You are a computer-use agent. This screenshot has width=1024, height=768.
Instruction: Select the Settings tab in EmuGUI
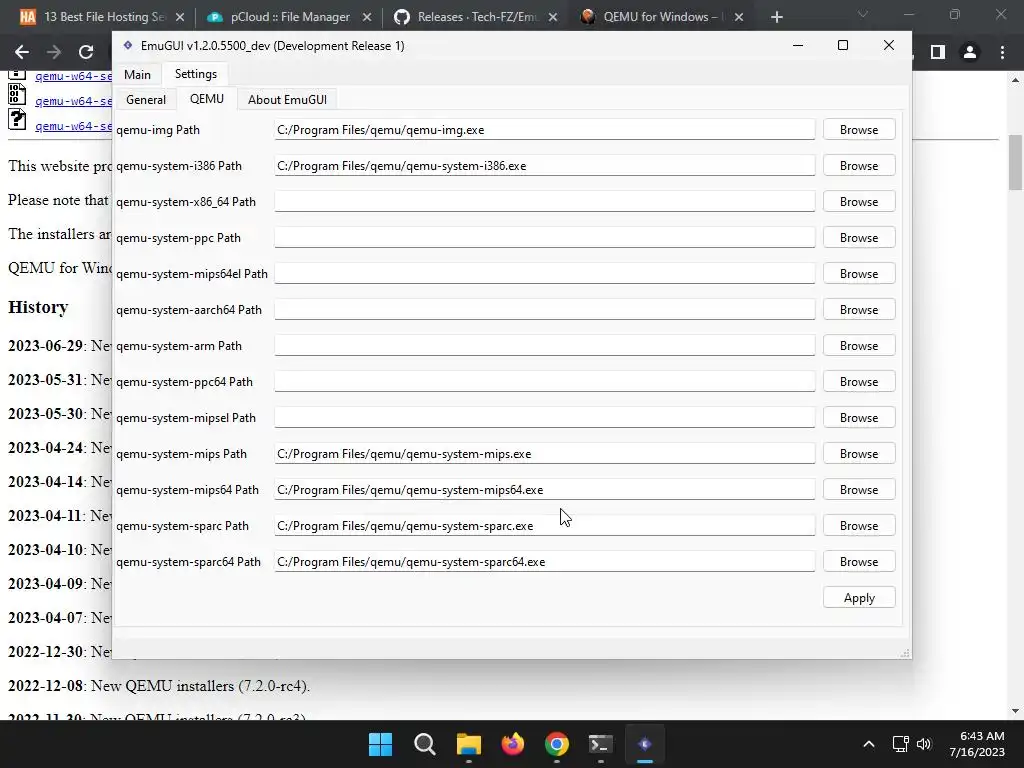click(195, 74)
